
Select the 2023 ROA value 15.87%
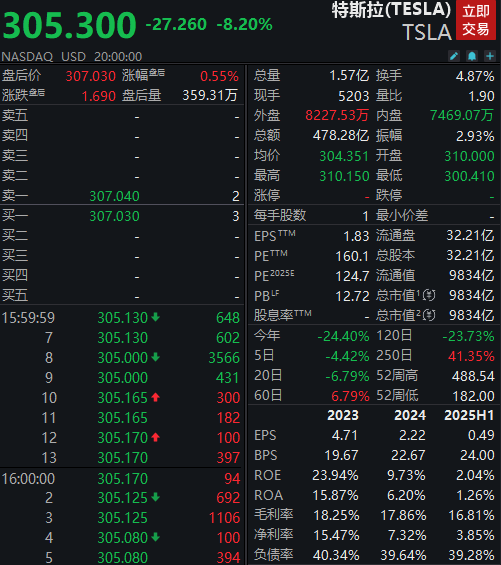click(335, 495)
